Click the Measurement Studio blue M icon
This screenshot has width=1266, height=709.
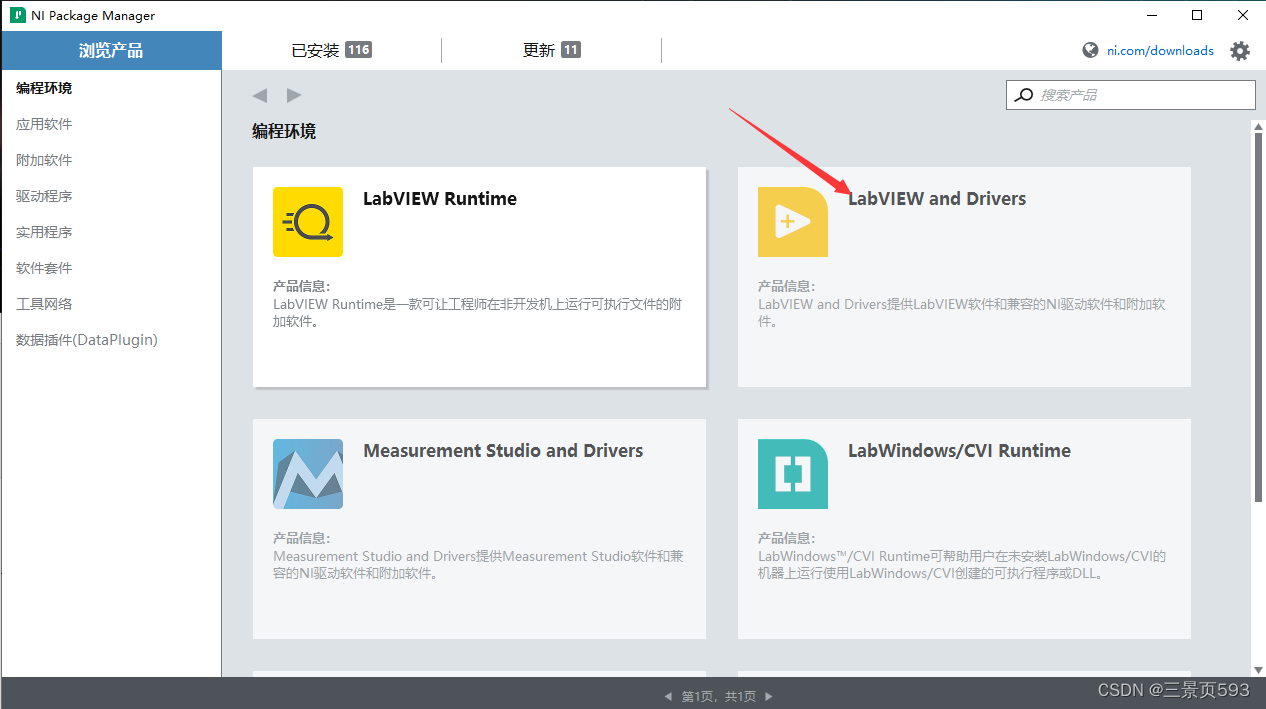(x=307, y=474)
